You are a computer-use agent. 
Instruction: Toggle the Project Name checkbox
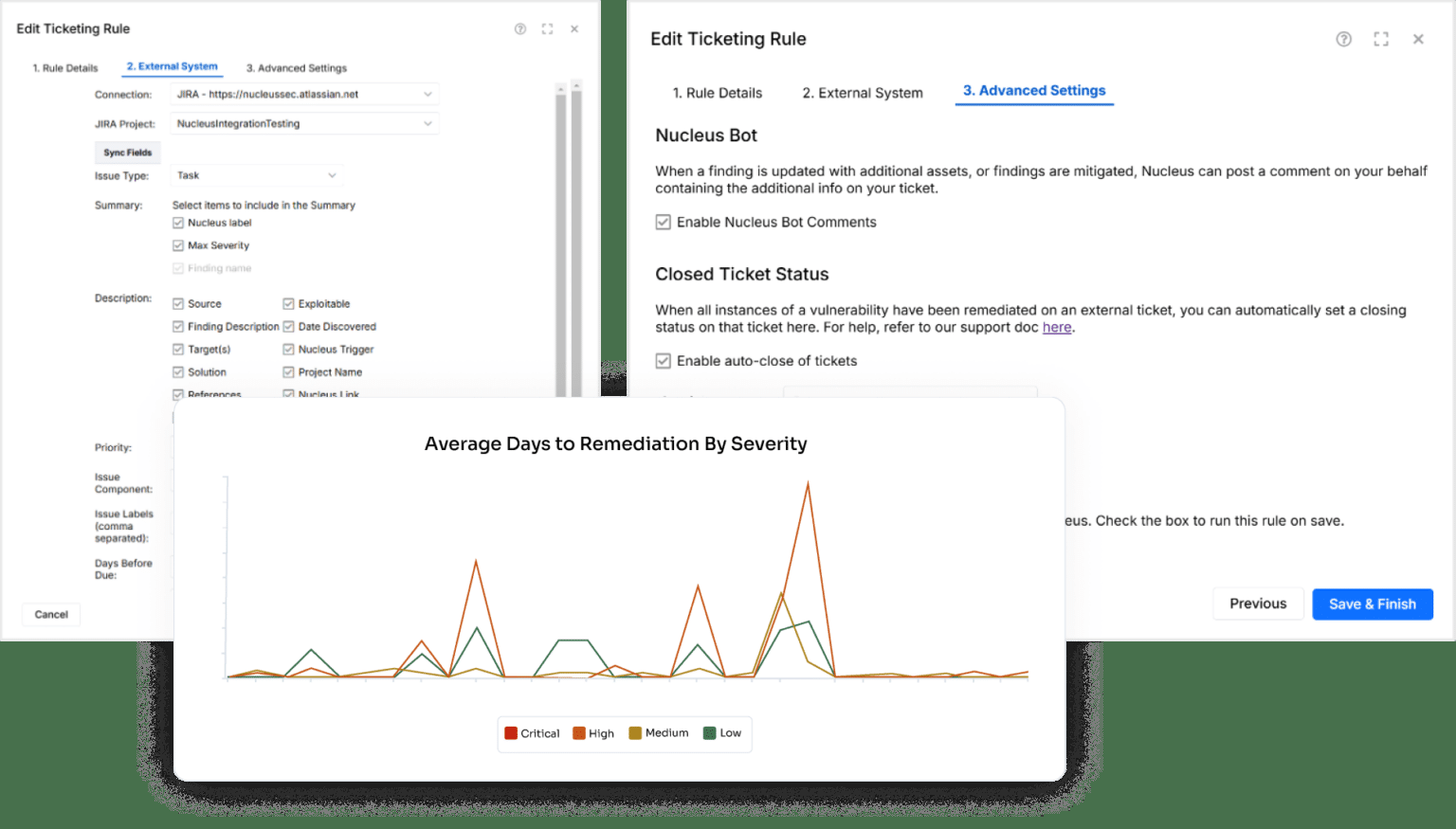[288, 372]
